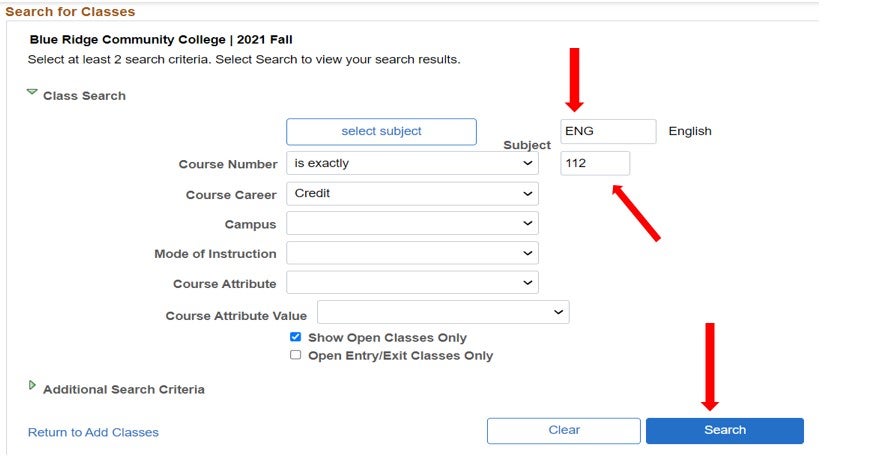
Task: Collapse the Class Search section triangle
Action: tap(32, 93)
